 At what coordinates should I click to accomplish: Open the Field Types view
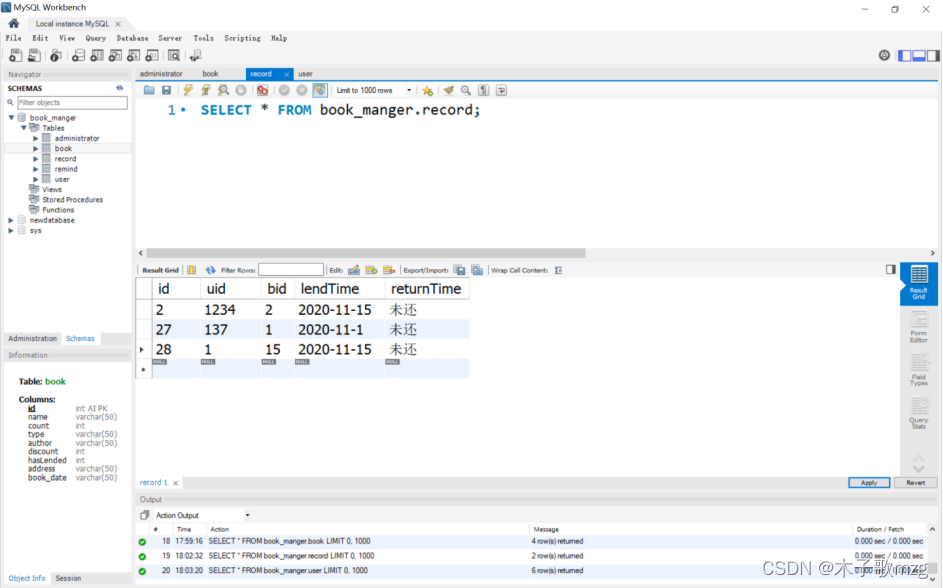click(919, 370)
